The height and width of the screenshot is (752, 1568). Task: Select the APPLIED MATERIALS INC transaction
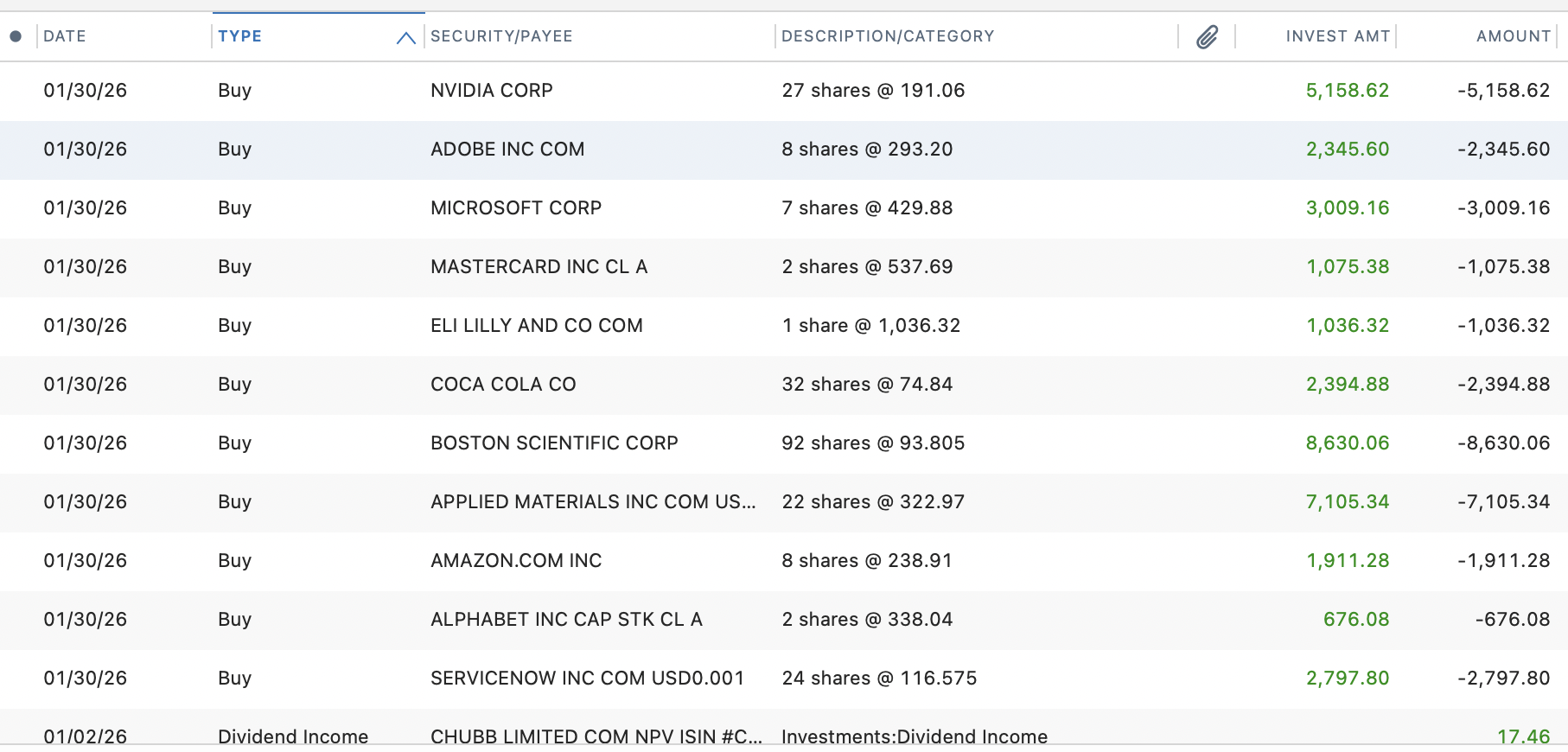point(784,502)
